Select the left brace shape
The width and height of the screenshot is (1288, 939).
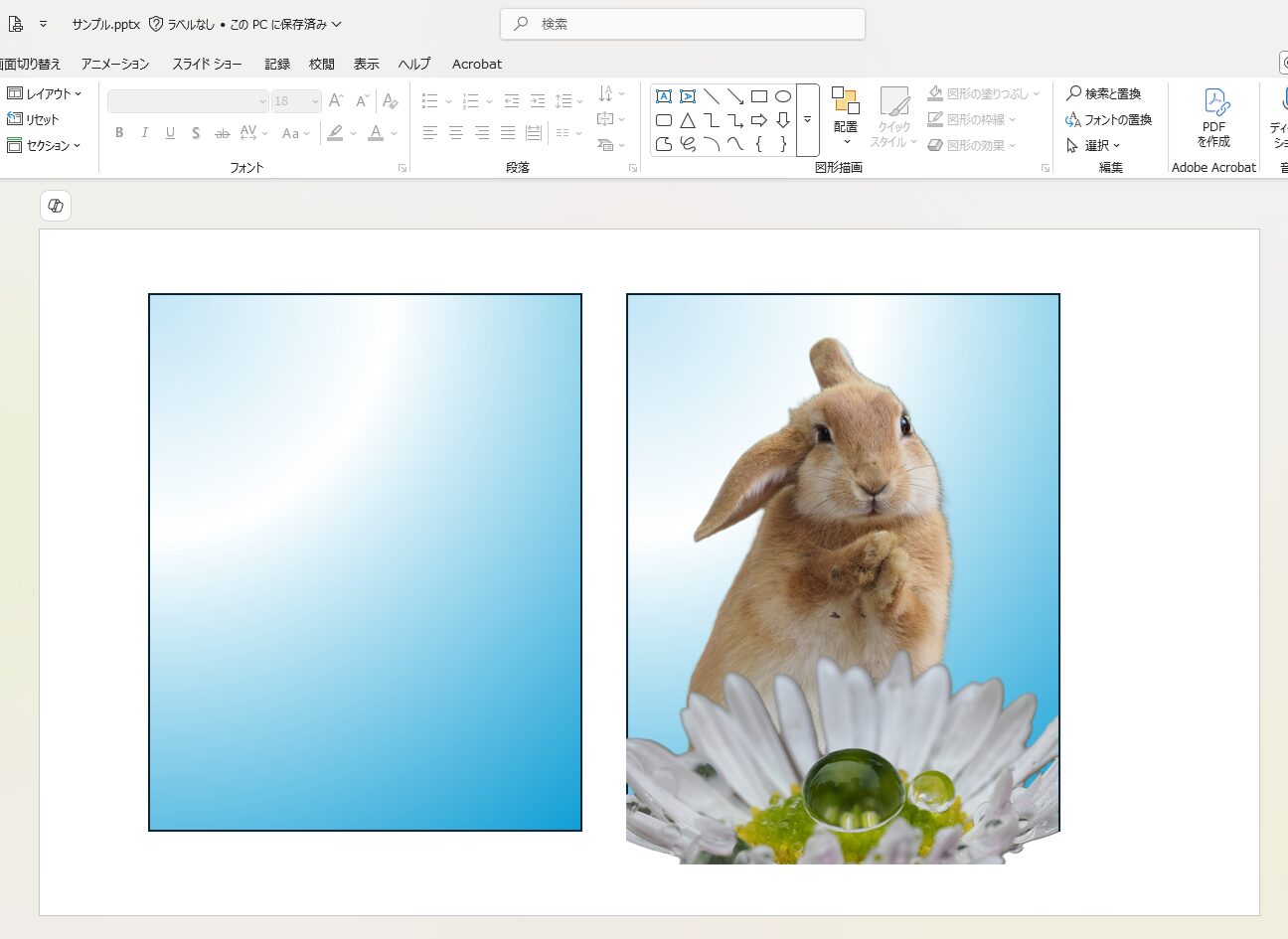[759, 144]
